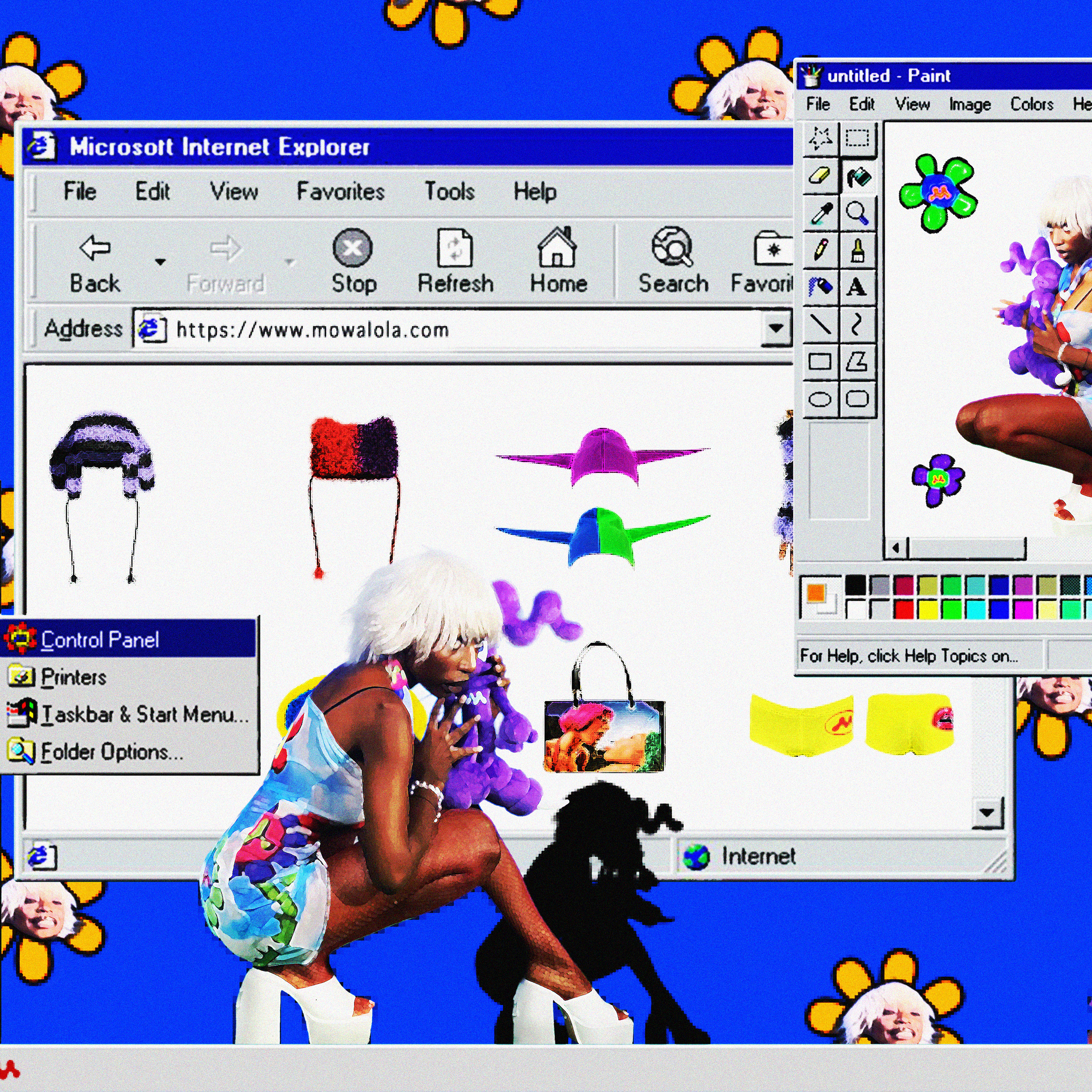Activate the Magnifier tool in Paint
This screenshot has height=1092, width=1092.
[857, 213]
